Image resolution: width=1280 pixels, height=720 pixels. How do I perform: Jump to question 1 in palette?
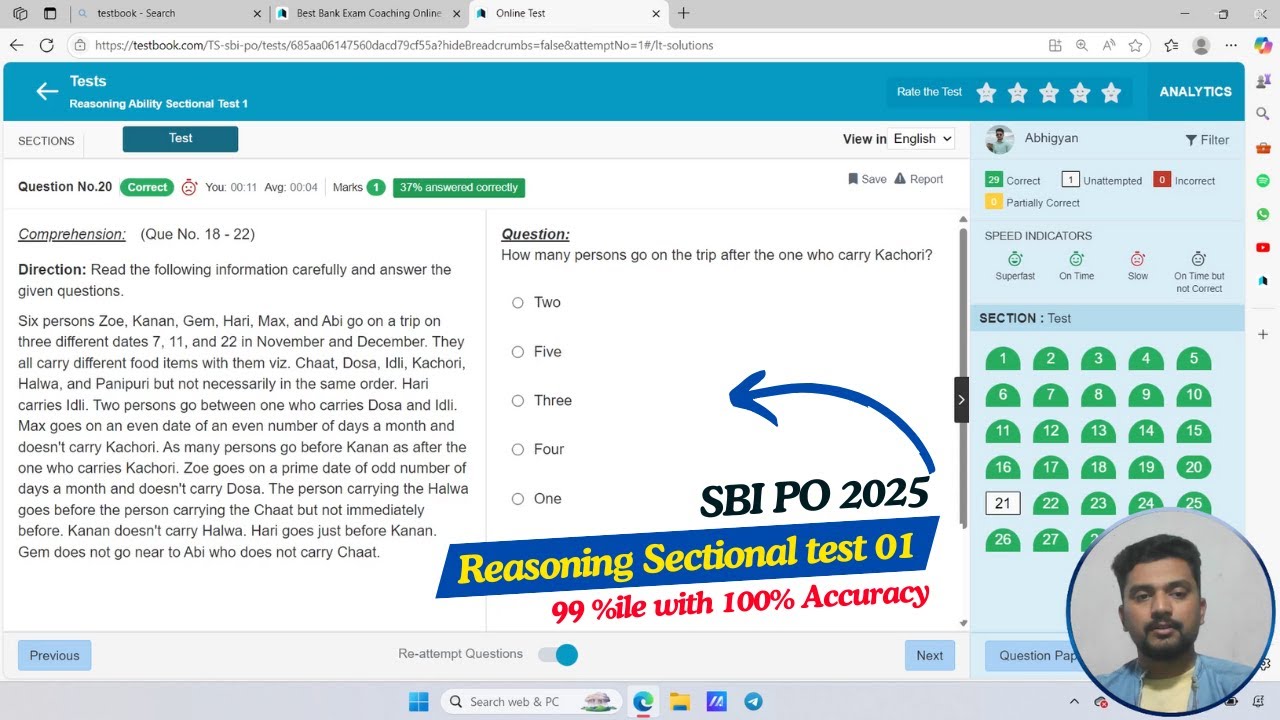(x=1003, y=359)
